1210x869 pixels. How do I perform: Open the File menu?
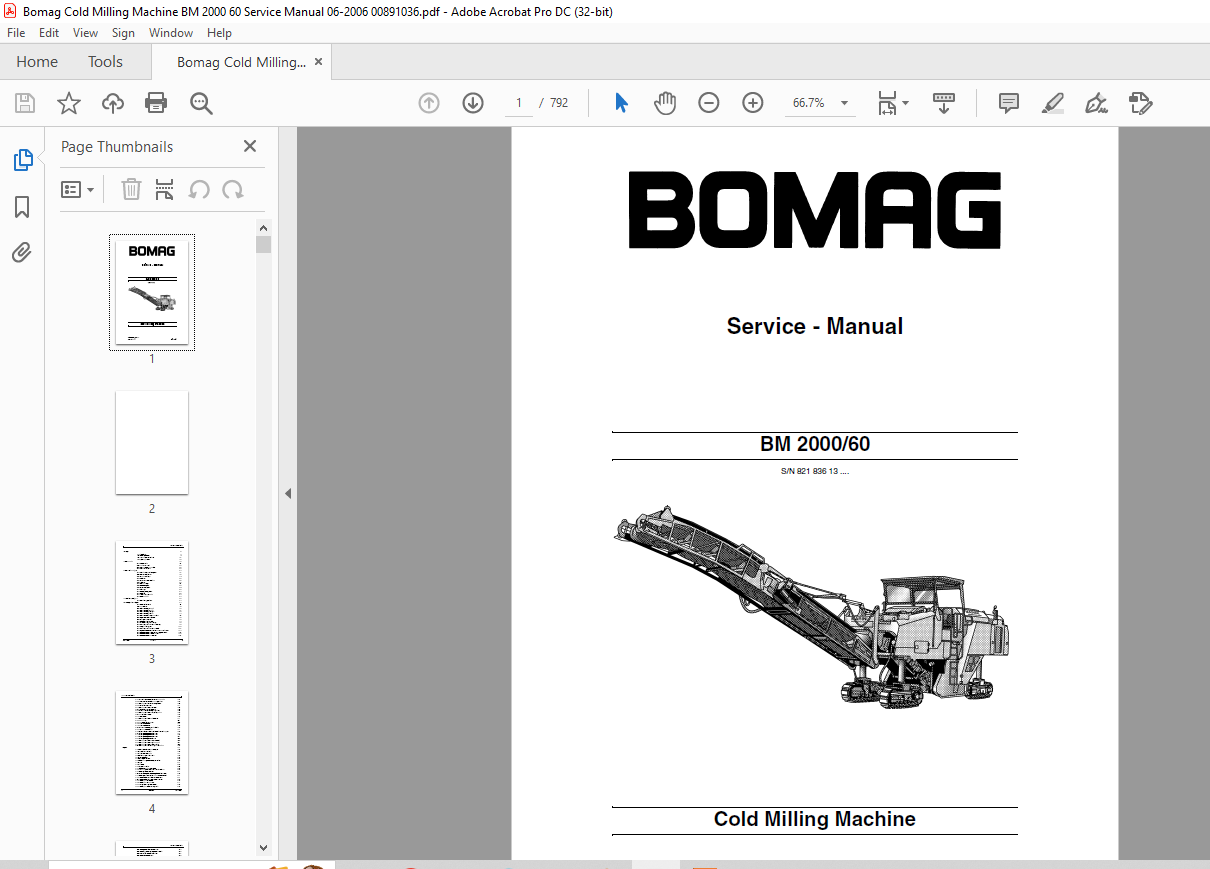pyautogui.click(x=16, y=33)
